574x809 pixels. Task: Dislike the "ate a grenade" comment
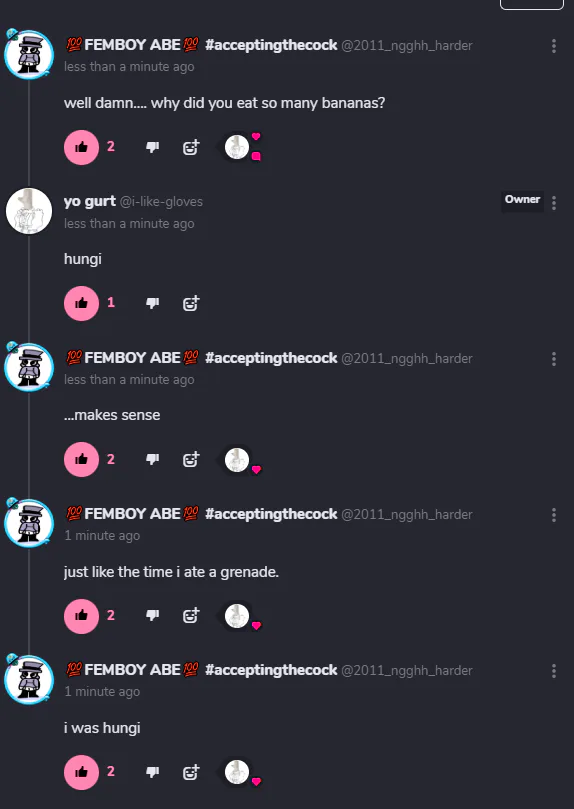(152, 615)
